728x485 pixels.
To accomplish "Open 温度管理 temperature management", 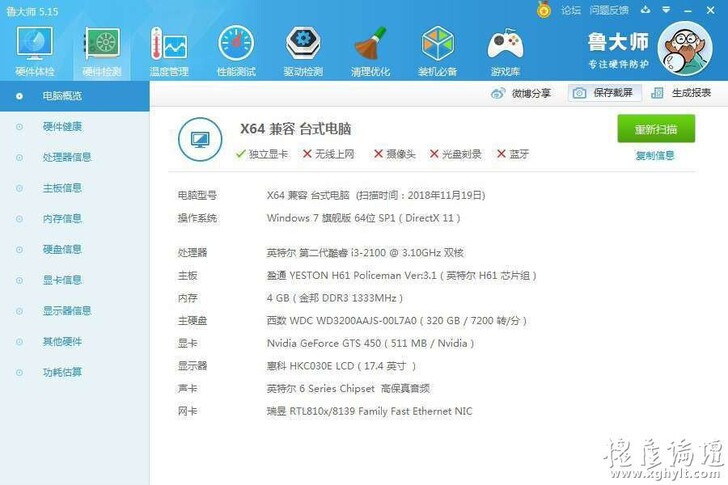I will 169,52.
